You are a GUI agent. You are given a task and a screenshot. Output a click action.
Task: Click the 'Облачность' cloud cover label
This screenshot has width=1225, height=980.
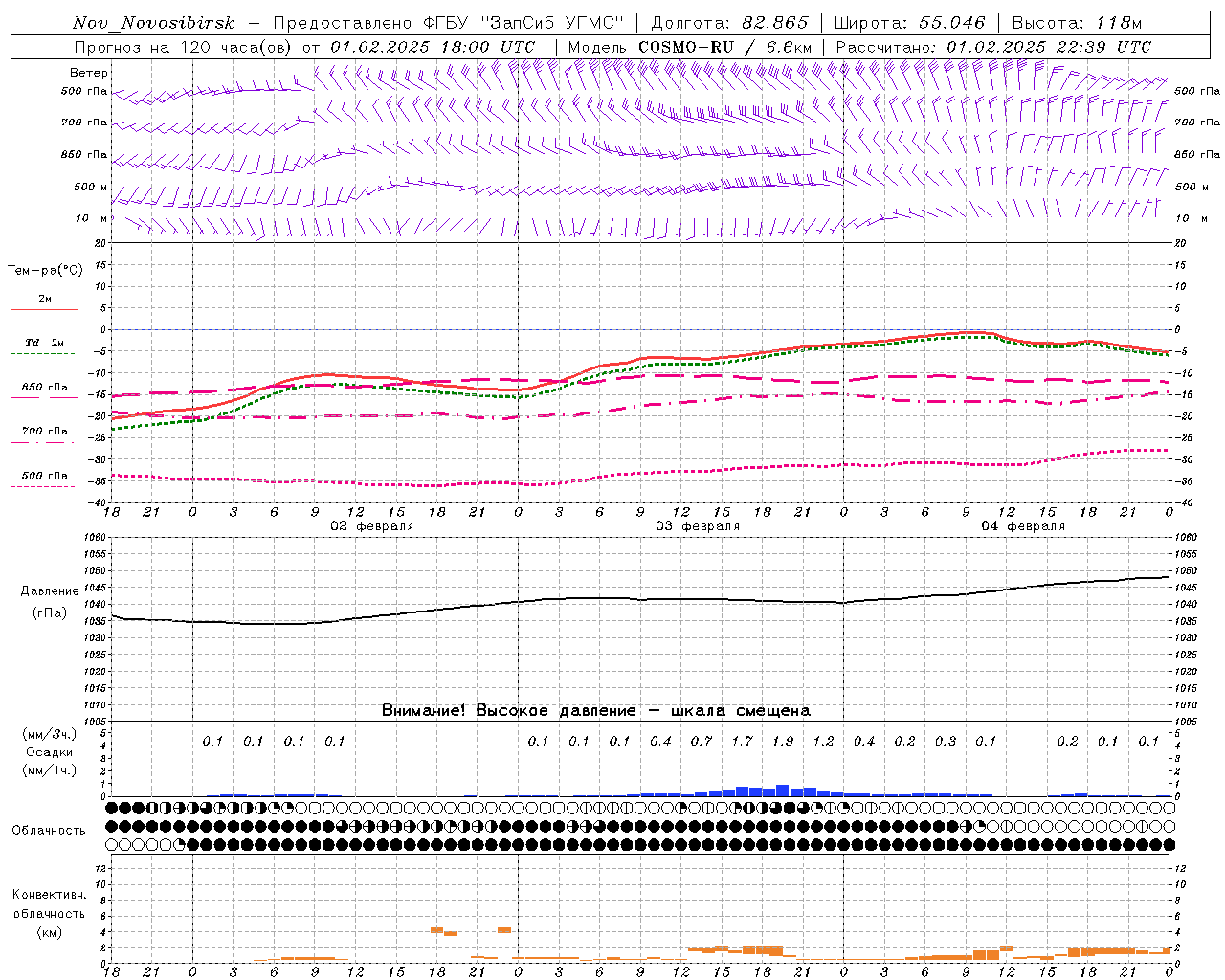pyautogui.click(x=49, y=831)
